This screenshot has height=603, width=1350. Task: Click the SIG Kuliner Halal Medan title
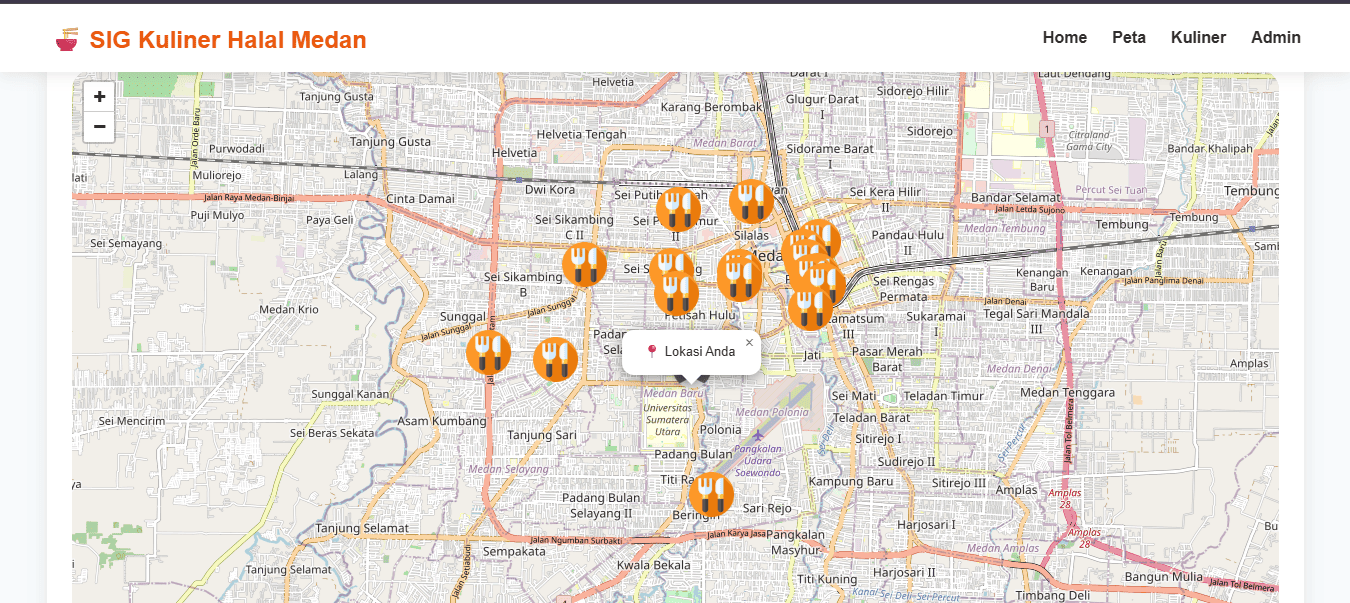[x=228, y=40]
